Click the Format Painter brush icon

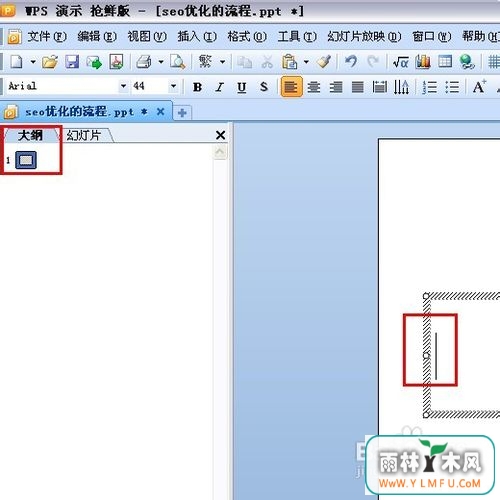324,62
